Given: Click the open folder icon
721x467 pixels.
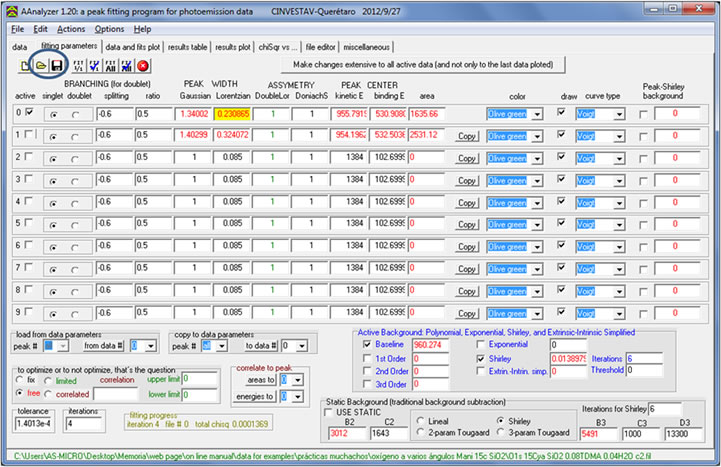Looking at the screenshot, I should click(41, 65).
